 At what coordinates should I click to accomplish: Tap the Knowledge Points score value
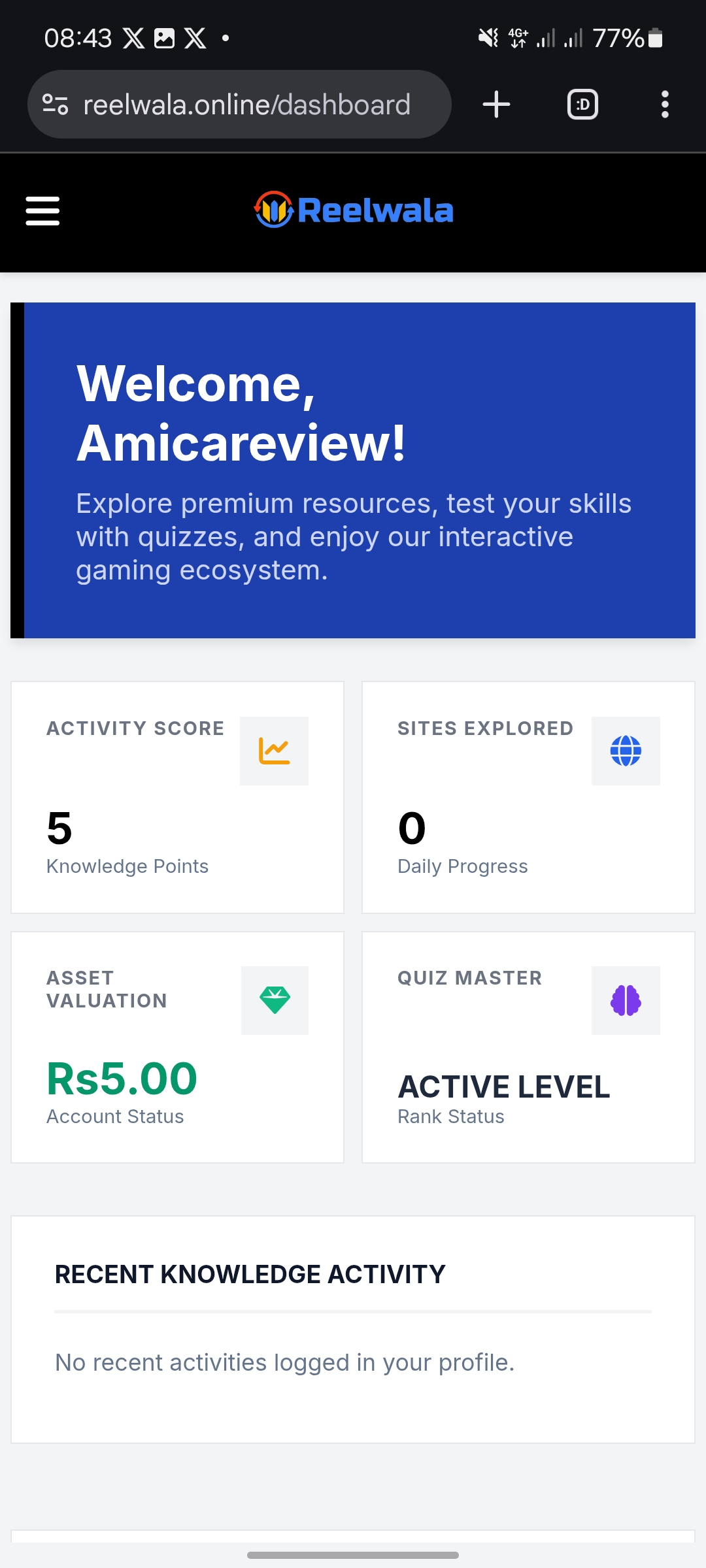tap(59, 828)
